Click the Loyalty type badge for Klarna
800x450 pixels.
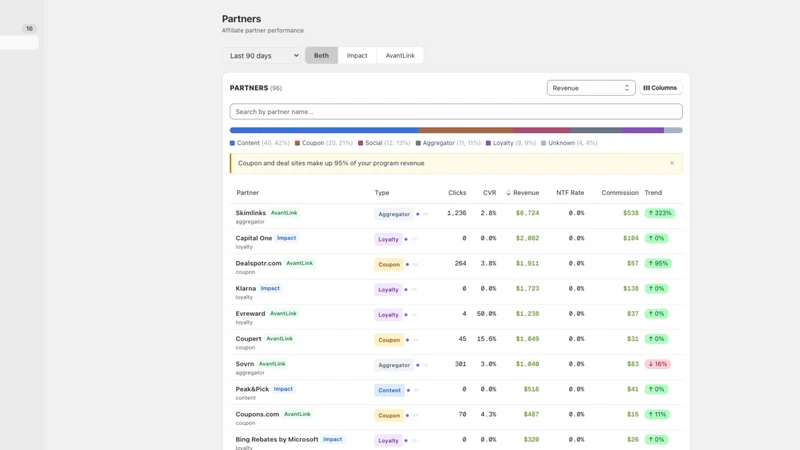click(x=388, y=290)
